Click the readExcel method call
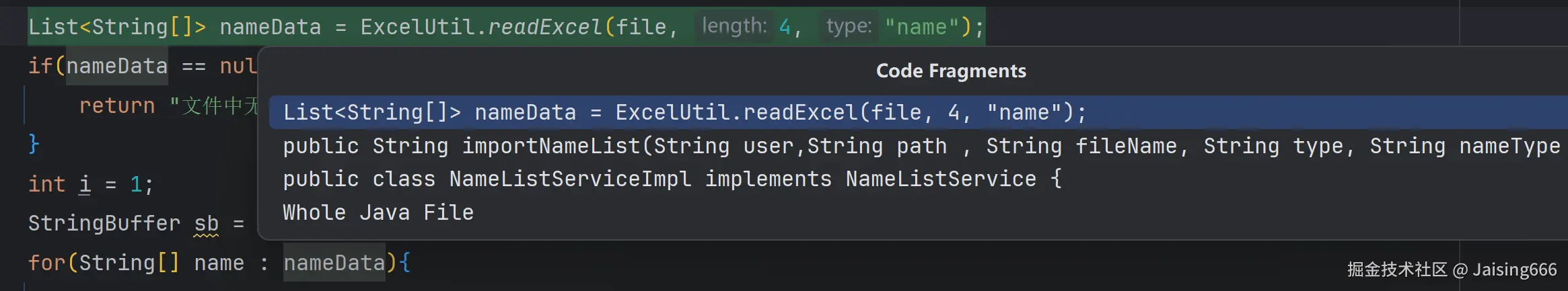 (x=544, y=27)
